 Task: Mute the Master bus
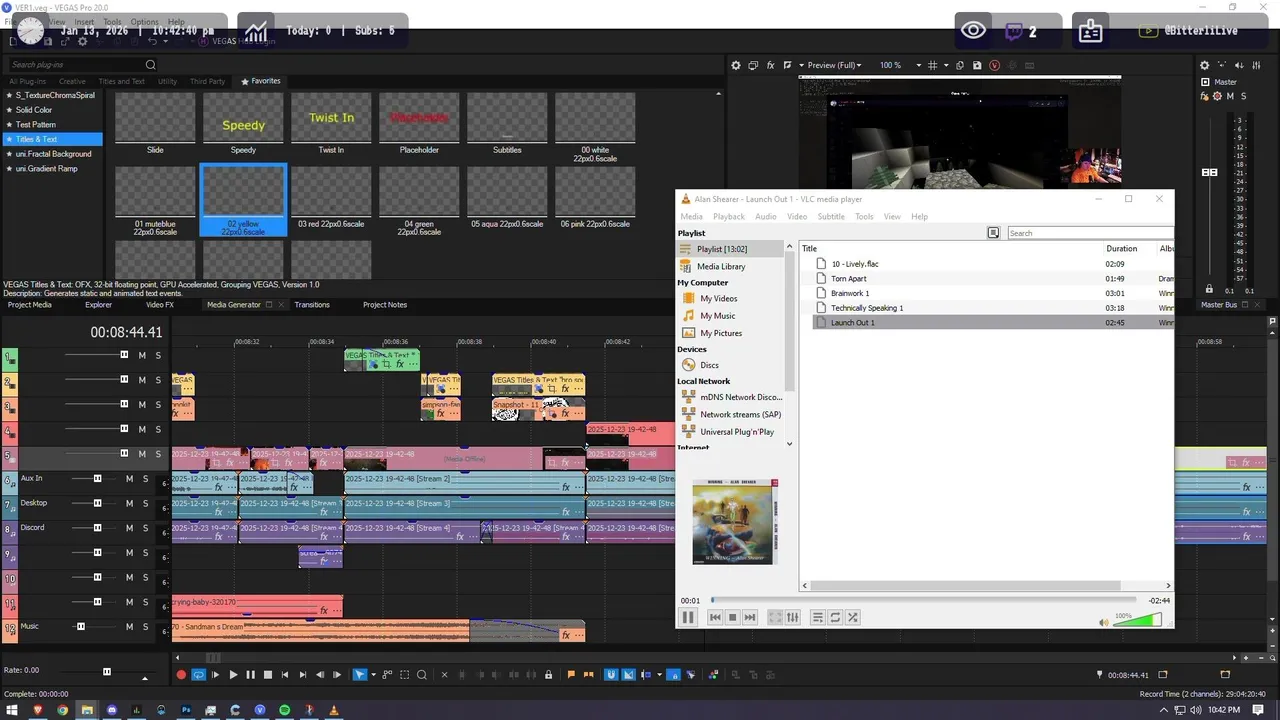pyautogui.click(x=1230, y=96)
